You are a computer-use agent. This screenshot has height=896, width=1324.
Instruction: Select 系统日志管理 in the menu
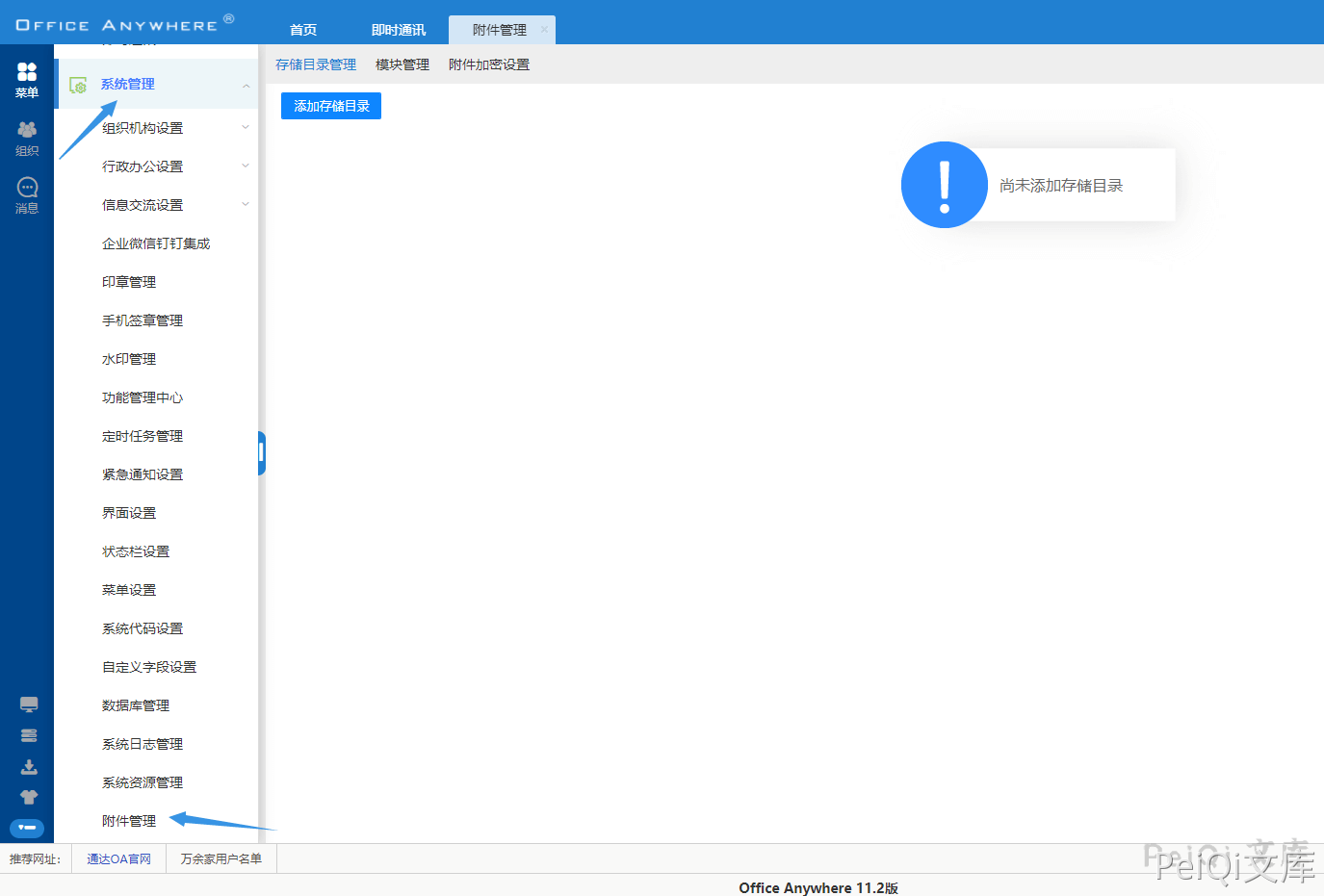[143, 744]
